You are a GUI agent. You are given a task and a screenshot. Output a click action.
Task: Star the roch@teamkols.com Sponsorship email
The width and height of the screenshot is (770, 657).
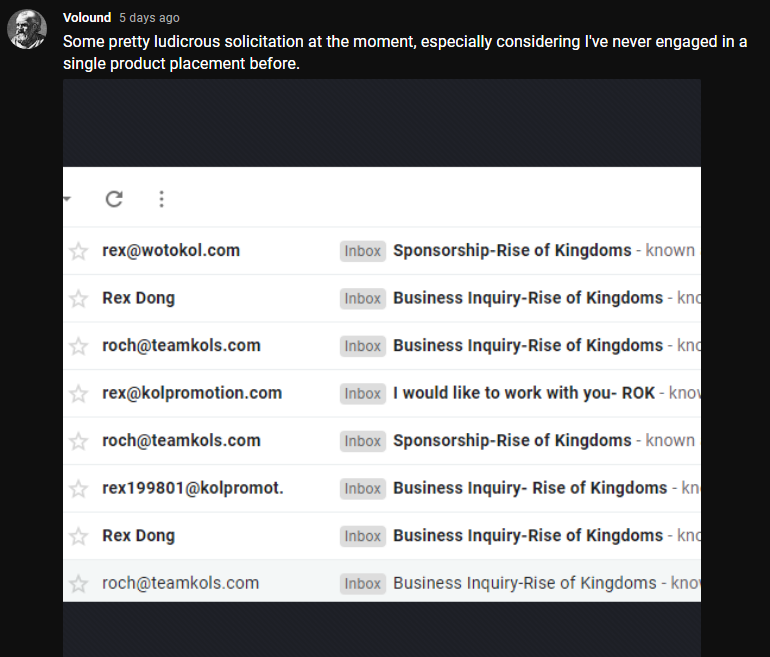click(79, 441)
